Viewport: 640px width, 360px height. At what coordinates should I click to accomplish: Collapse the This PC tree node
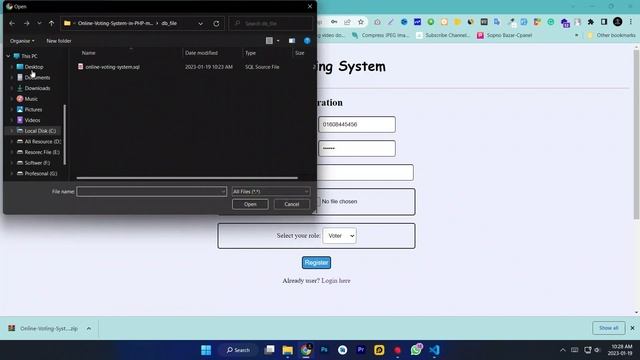point(8,56)
